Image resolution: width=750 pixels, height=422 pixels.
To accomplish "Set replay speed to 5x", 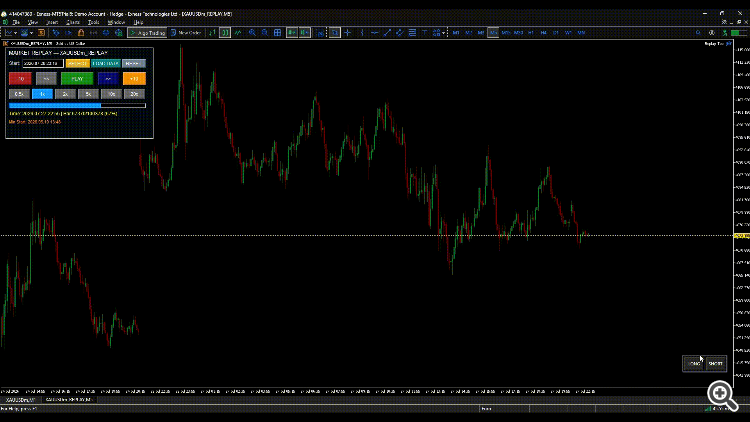I will 88,94.
